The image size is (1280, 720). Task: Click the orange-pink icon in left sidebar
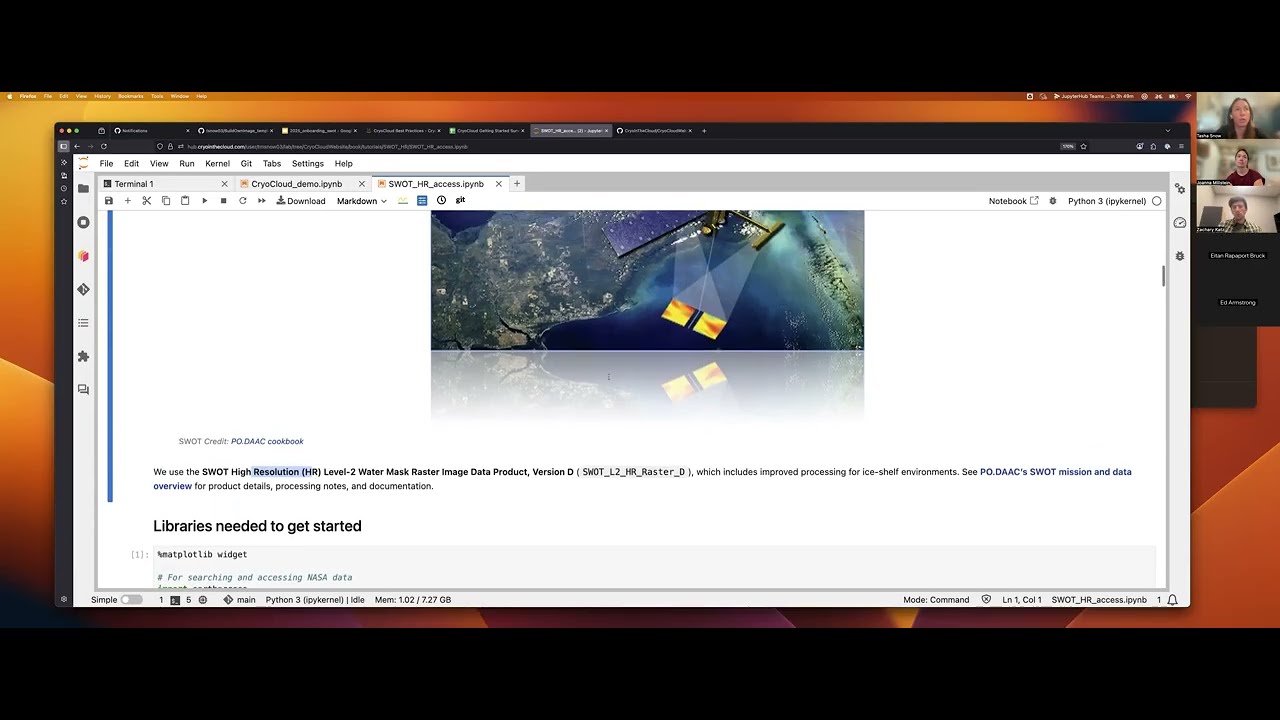pos(83,256)
